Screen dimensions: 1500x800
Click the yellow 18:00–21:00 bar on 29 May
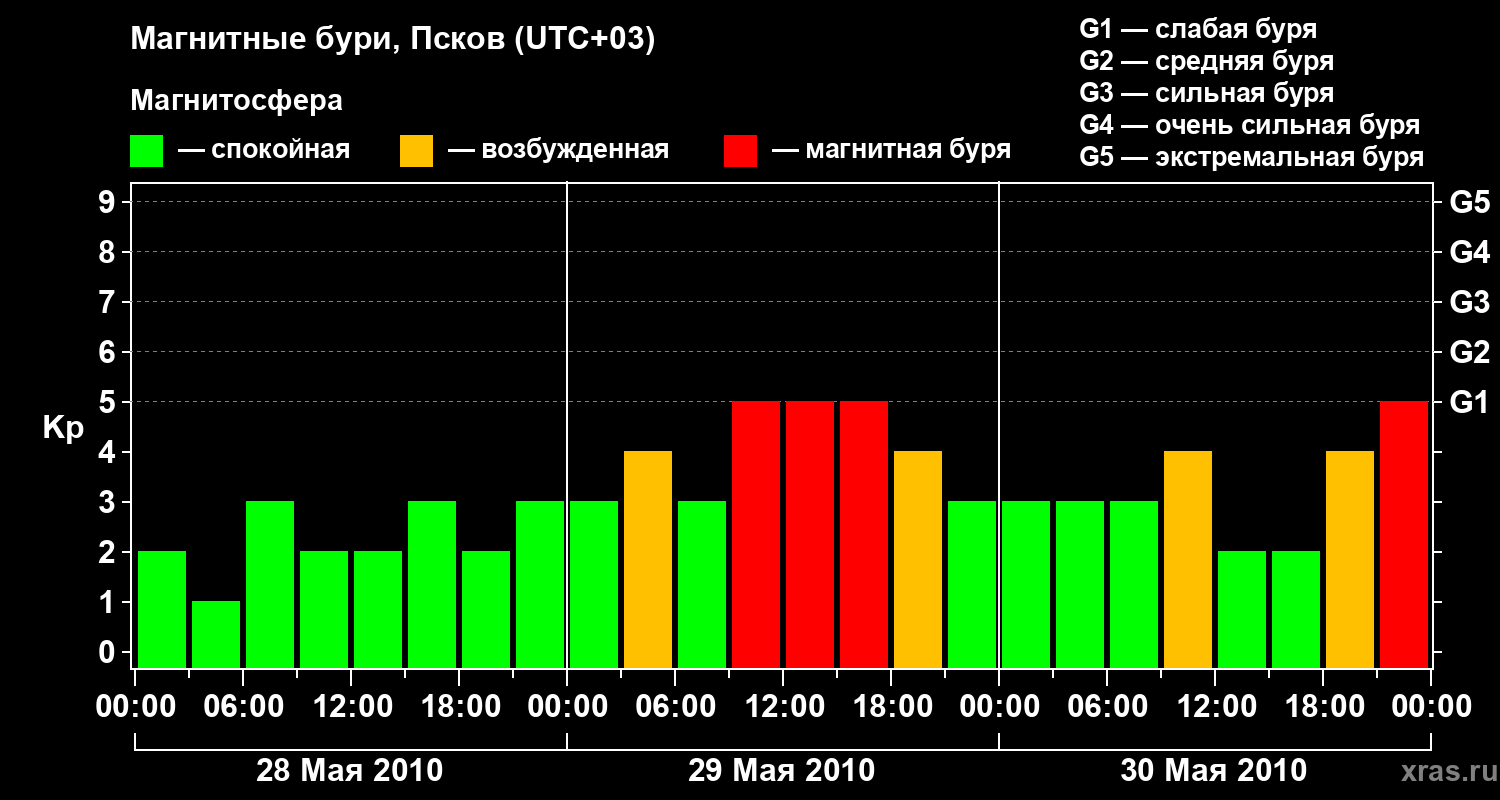point(918,559)
